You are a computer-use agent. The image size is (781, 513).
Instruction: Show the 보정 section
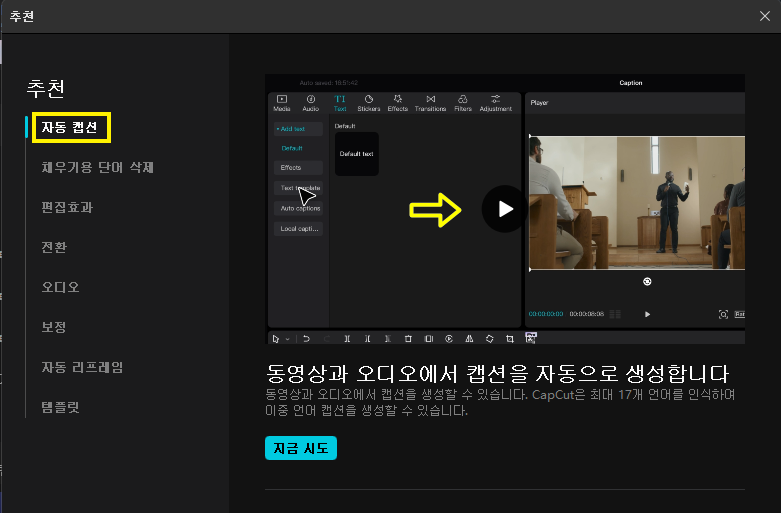pyautogui.click(x=54, y=327)
